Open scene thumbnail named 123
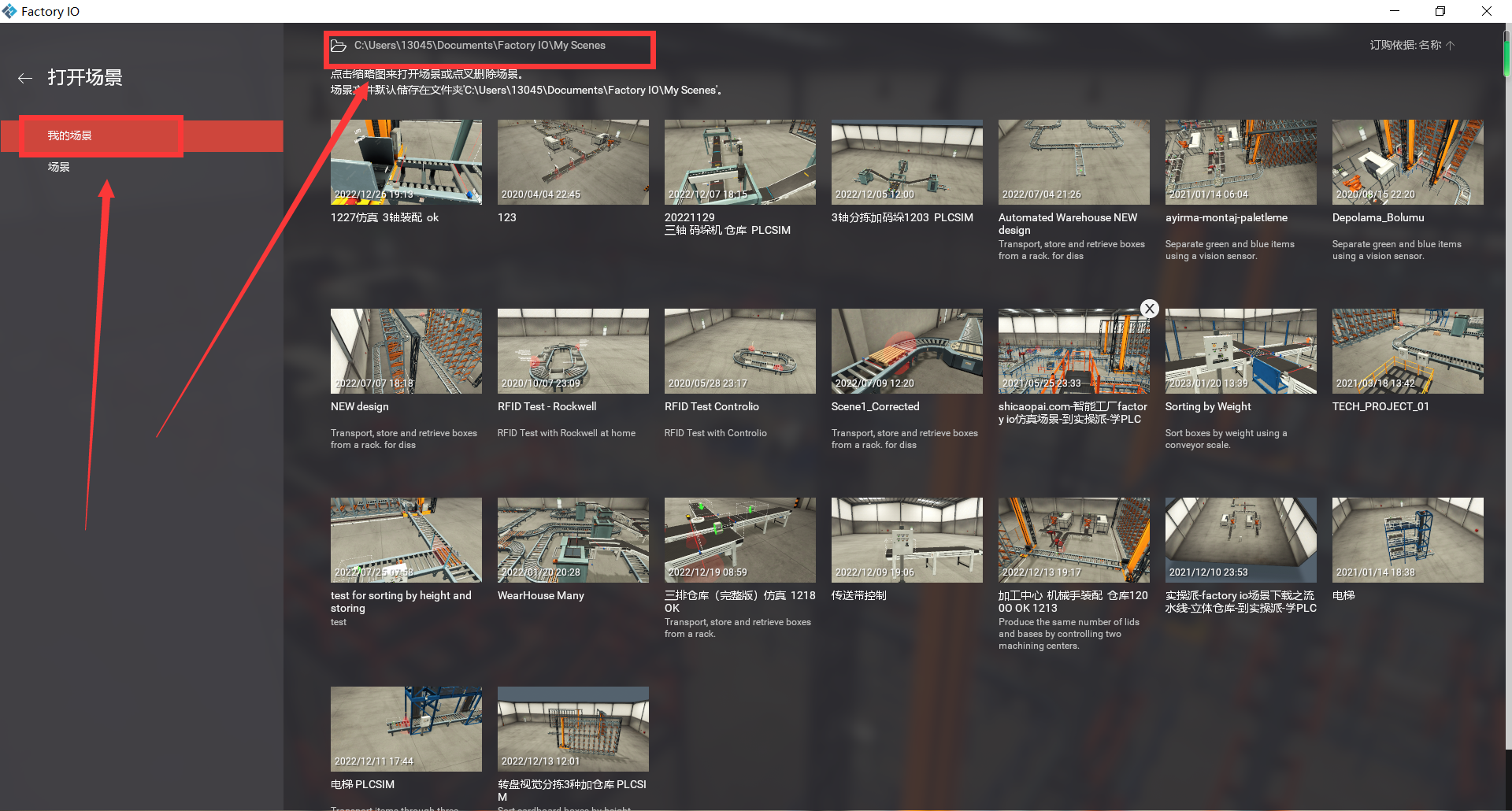 point(573,162)
